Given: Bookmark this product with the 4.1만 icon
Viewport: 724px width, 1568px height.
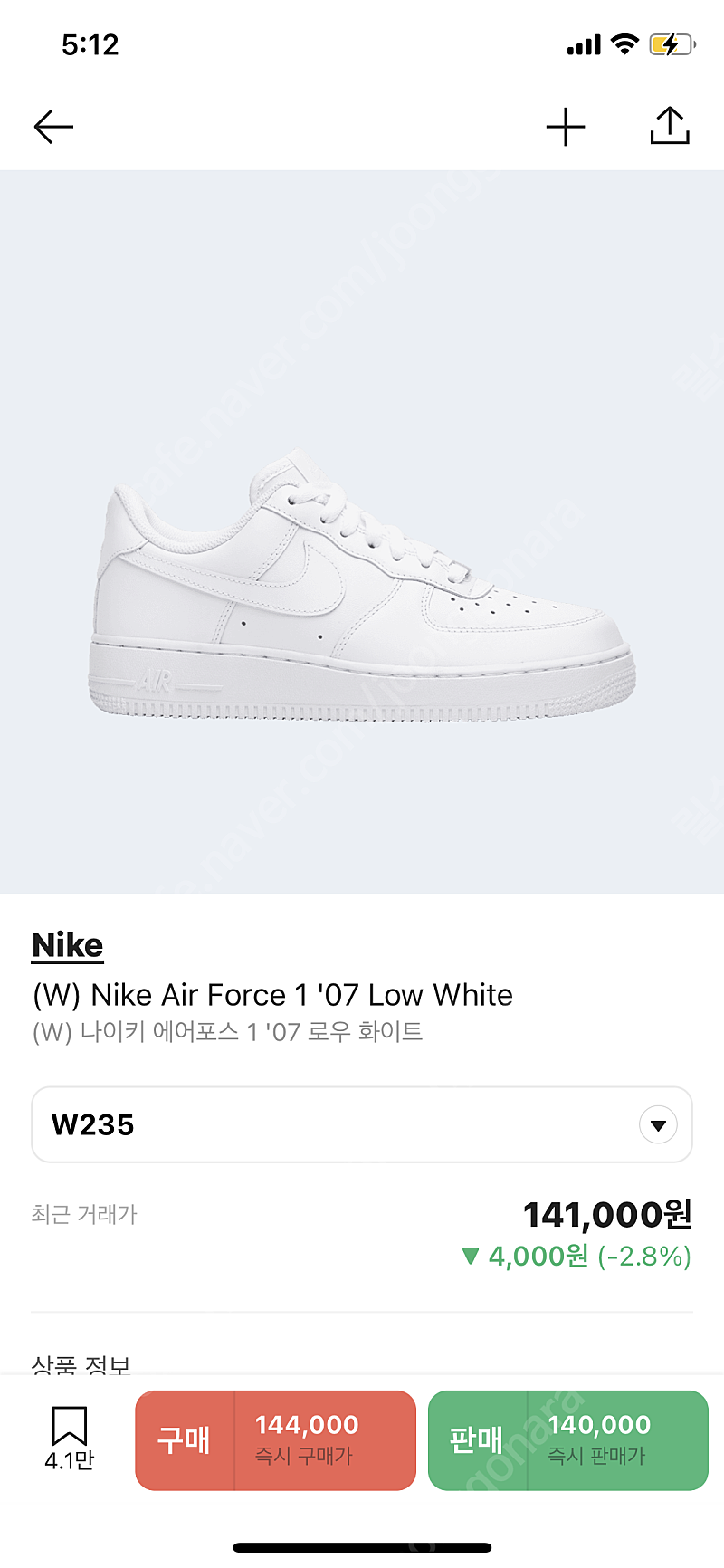Looking at the screenshot, I should (x=70, y=1438).
